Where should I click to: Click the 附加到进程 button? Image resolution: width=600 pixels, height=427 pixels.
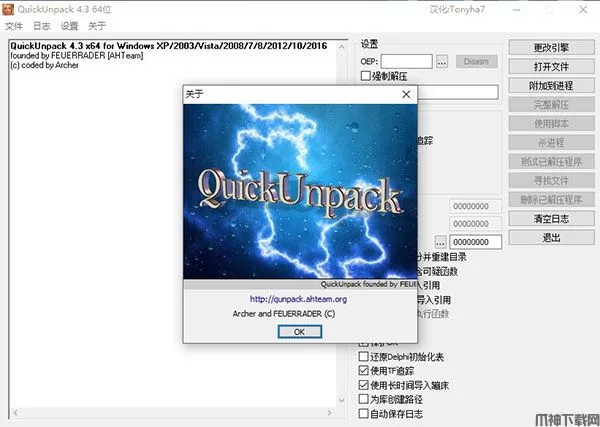point(551,85)
